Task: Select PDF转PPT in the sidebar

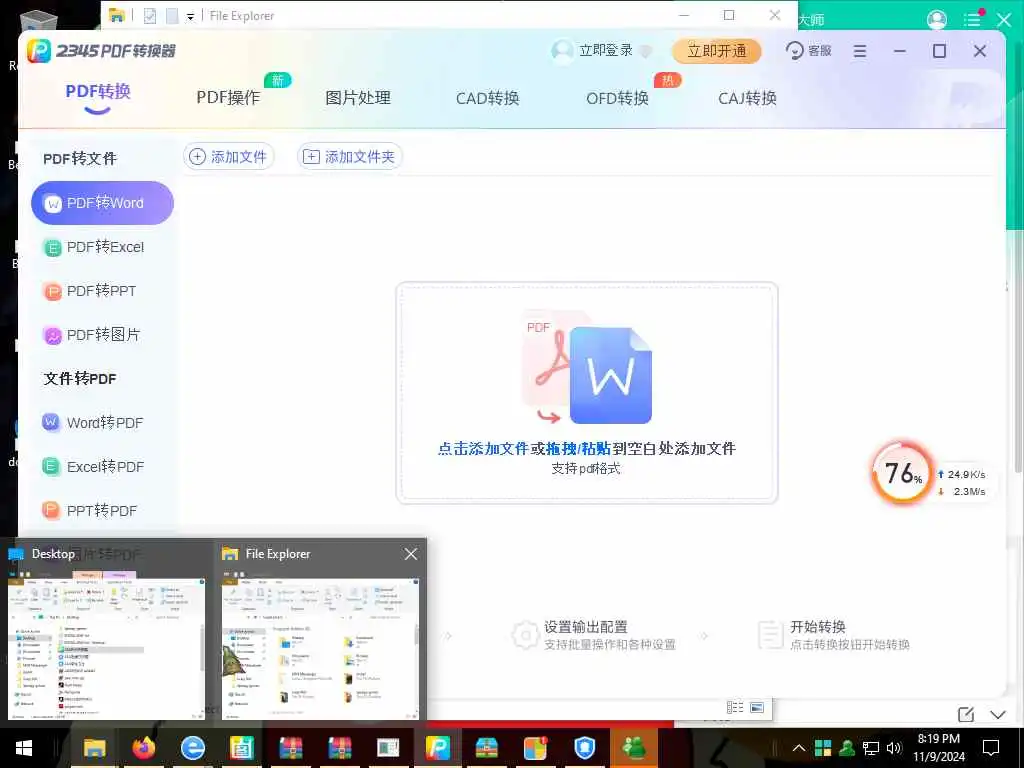Action: [x=102, y=291]
